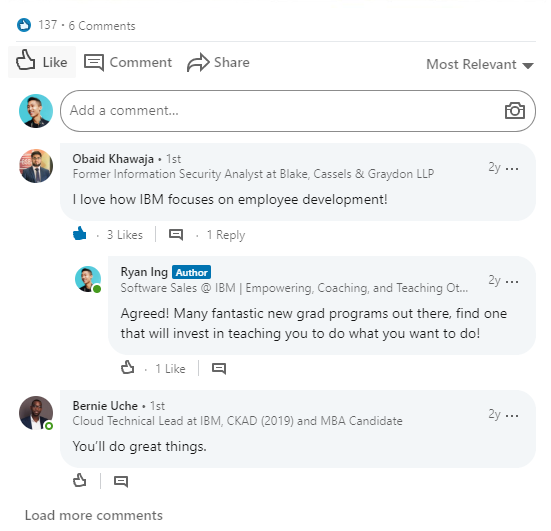
Task: Open options menu on Bernie Uche's comment
Action: pos(512,416)
